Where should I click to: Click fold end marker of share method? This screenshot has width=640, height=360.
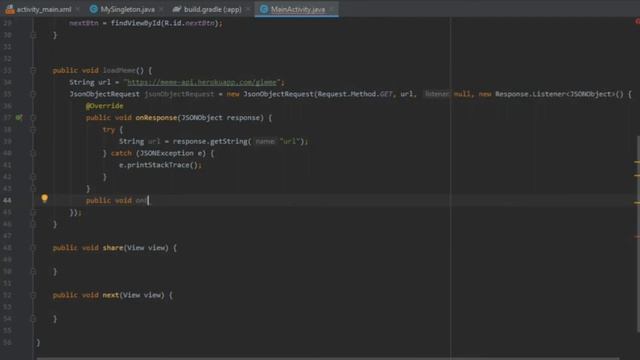(34, 272)
